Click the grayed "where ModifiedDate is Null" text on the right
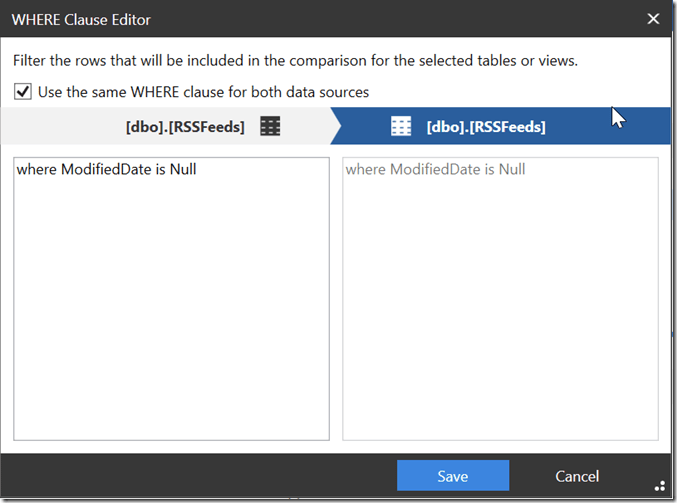 point(435,170)
